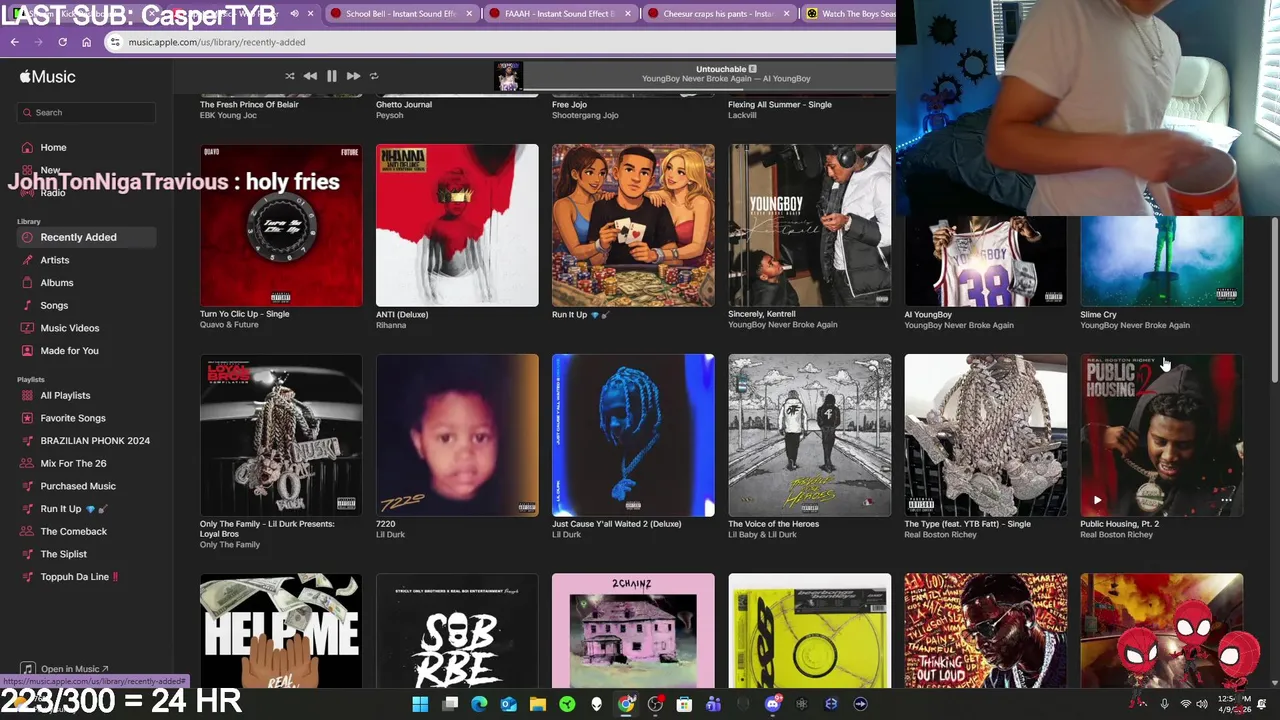Screen dimensions: 1280x720
Task: Open the ANTI (Deluxe) album cover
Action: [x=457, y=225]
